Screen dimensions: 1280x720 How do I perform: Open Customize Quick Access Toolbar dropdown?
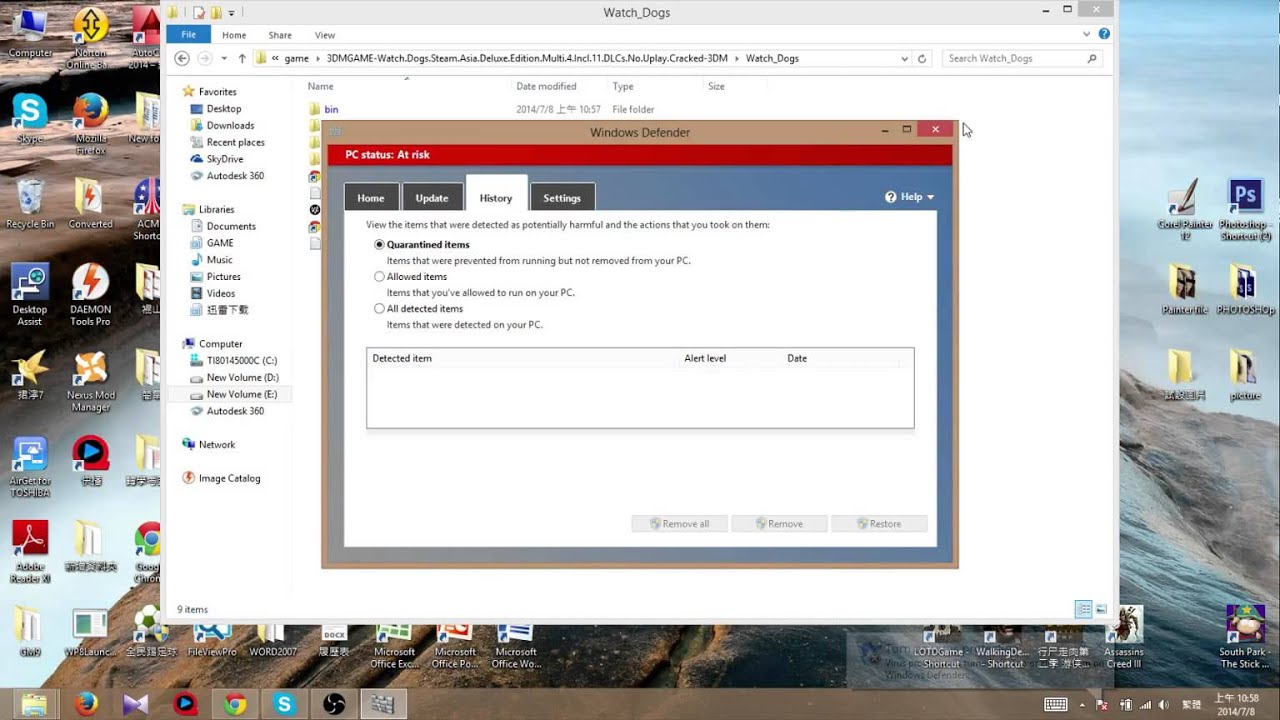[x=231, y=13]
